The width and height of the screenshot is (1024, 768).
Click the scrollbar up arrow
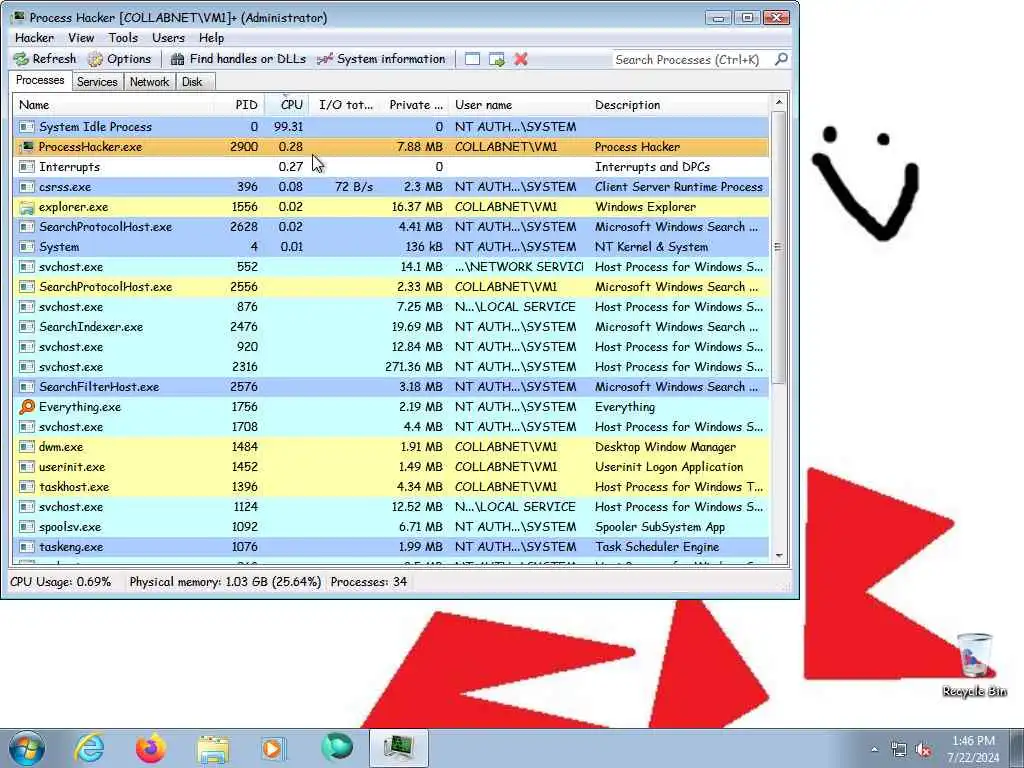(x=778, y=103)
